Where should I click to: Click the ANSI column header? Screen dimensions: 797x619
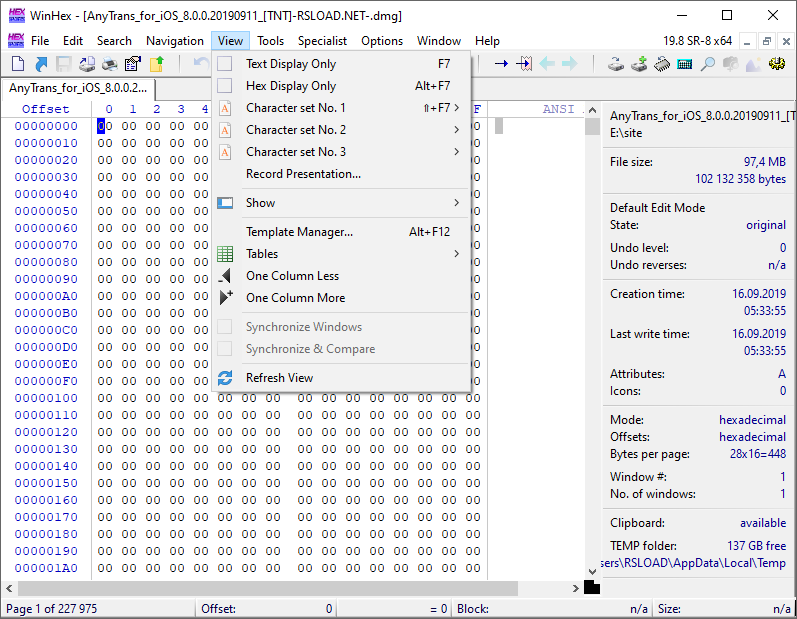[558, 109]
